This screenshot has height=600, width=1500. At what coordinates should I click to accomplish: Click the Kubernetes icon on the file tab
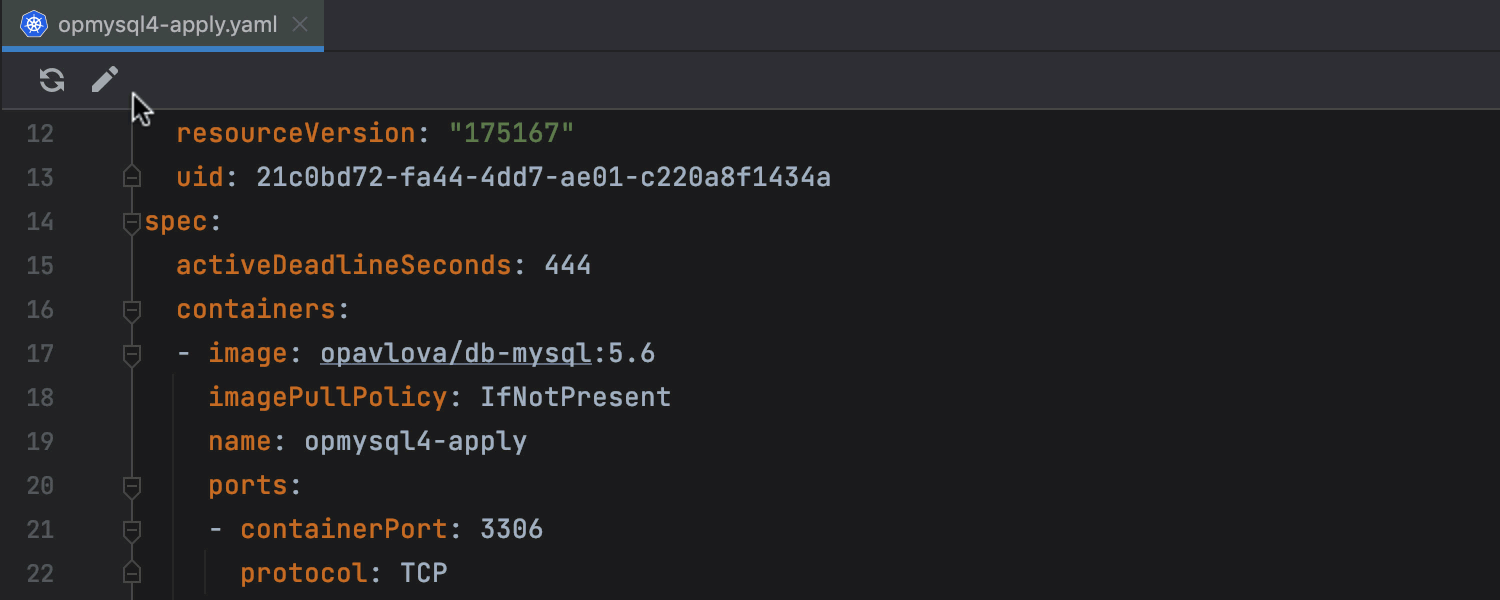34,25
